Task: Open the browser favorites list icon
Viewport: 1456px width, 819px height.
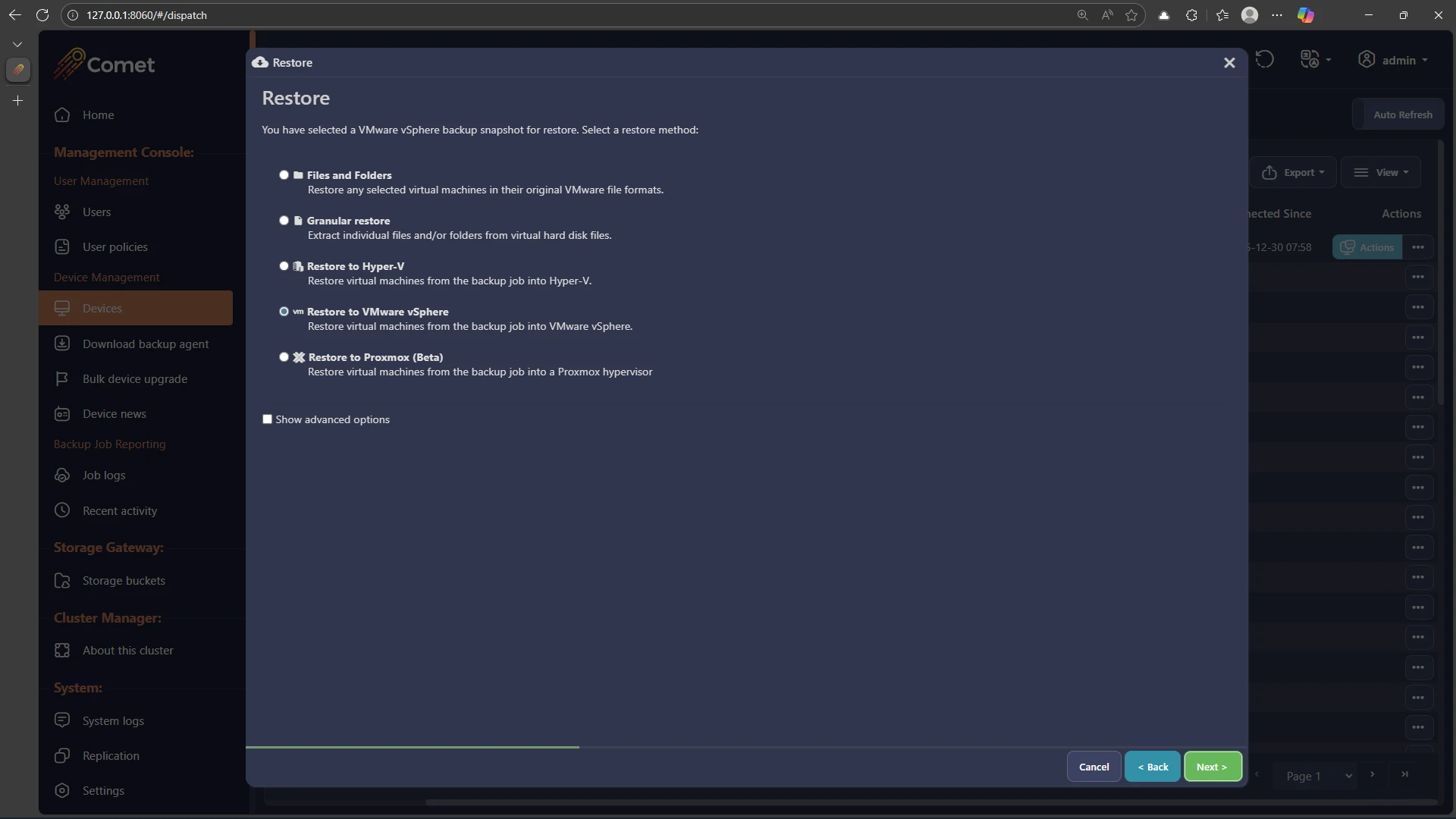Action: 1222,15
